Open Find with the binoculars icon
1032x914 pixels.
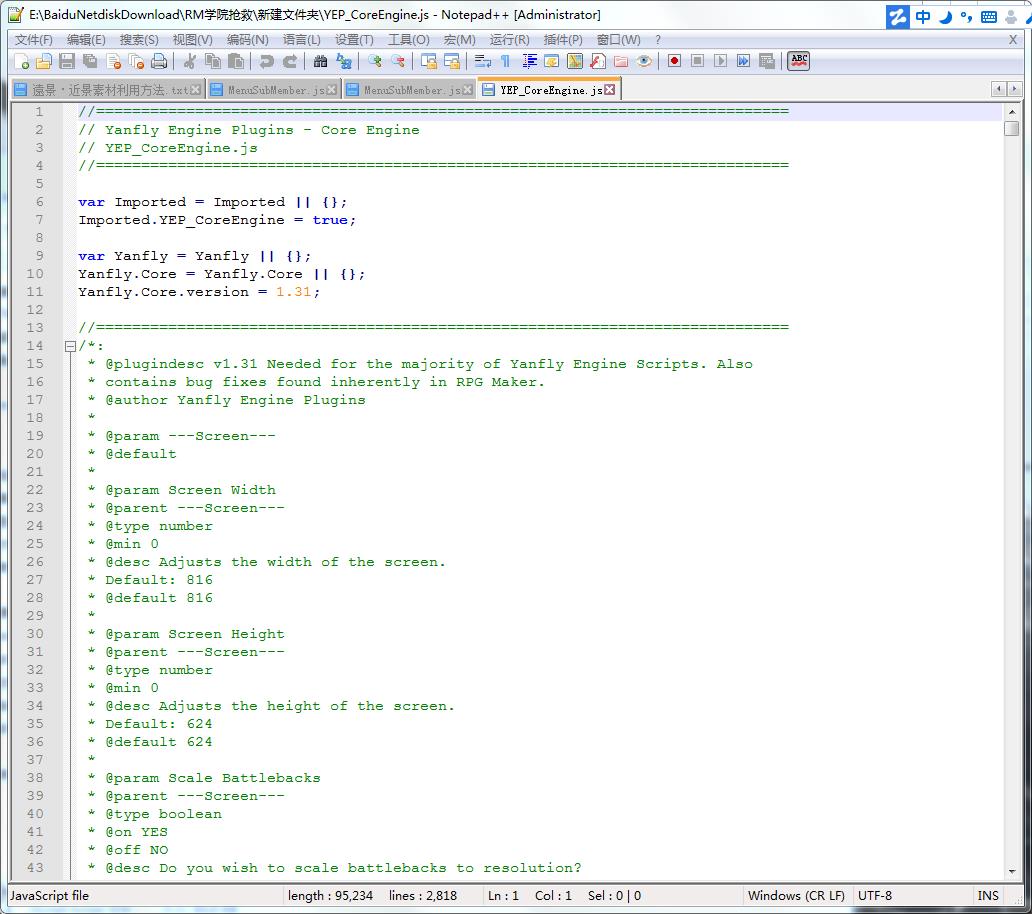pos(320,61)
